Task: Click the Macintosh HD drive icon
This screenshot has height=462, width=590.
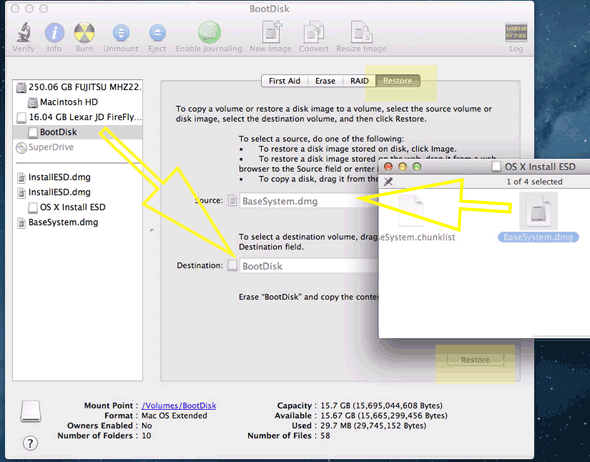Action: pos(33,102)
